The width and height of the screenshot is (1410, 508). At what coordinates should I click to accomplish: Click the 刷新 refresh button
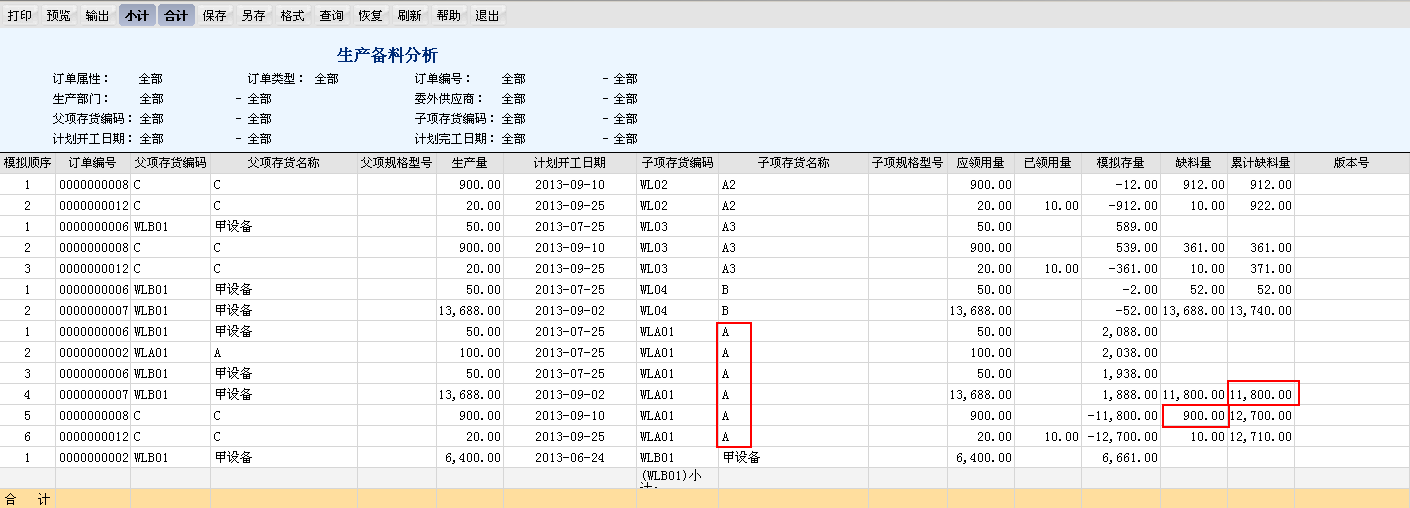pyautogui.click(x=409, y=15)
